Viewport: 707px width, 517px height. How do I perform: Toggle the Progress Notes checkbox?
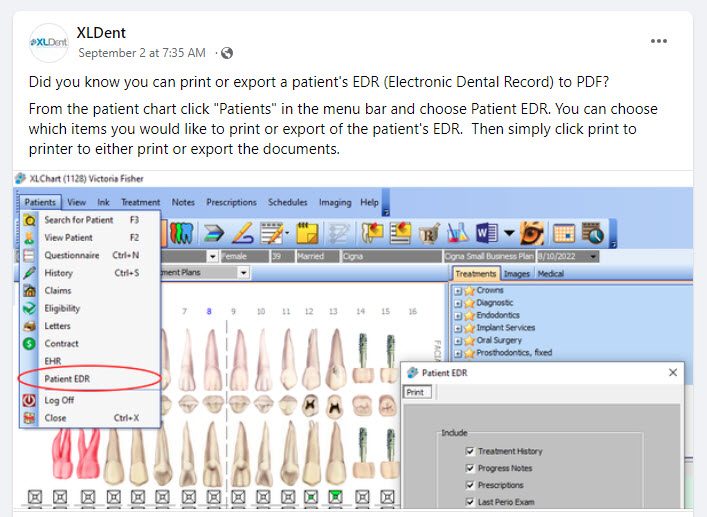point(470,468)
